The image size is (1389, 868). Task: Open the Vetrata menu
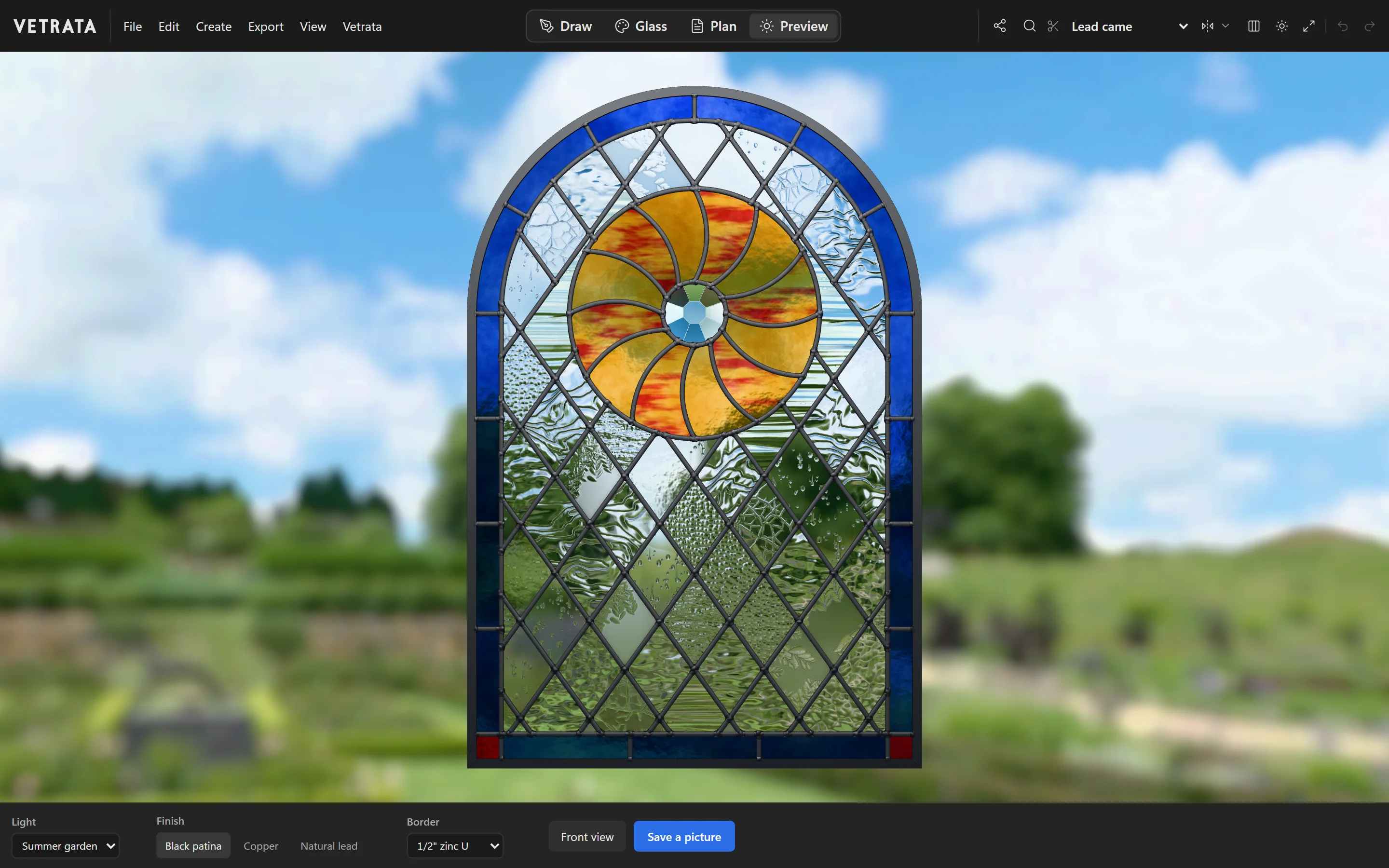[362, 27]
